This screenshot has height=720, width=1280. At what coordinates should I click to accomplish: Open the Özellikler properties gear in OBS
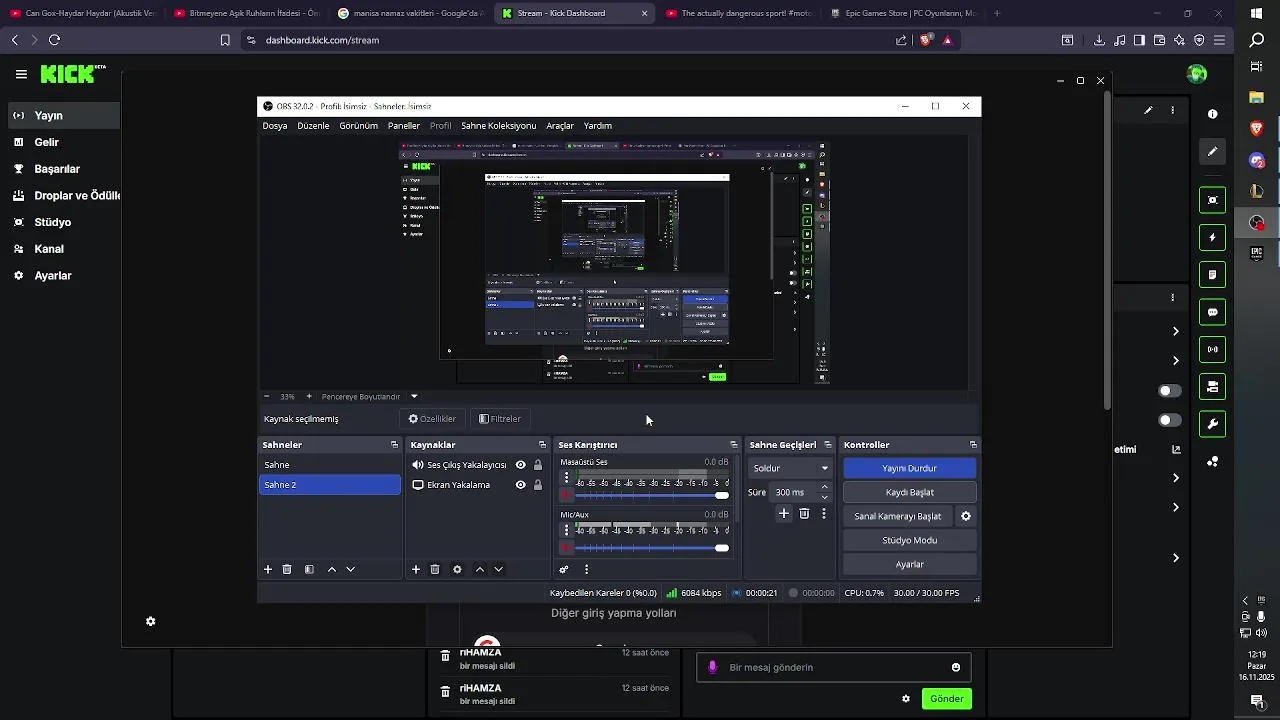click(432, 419)
